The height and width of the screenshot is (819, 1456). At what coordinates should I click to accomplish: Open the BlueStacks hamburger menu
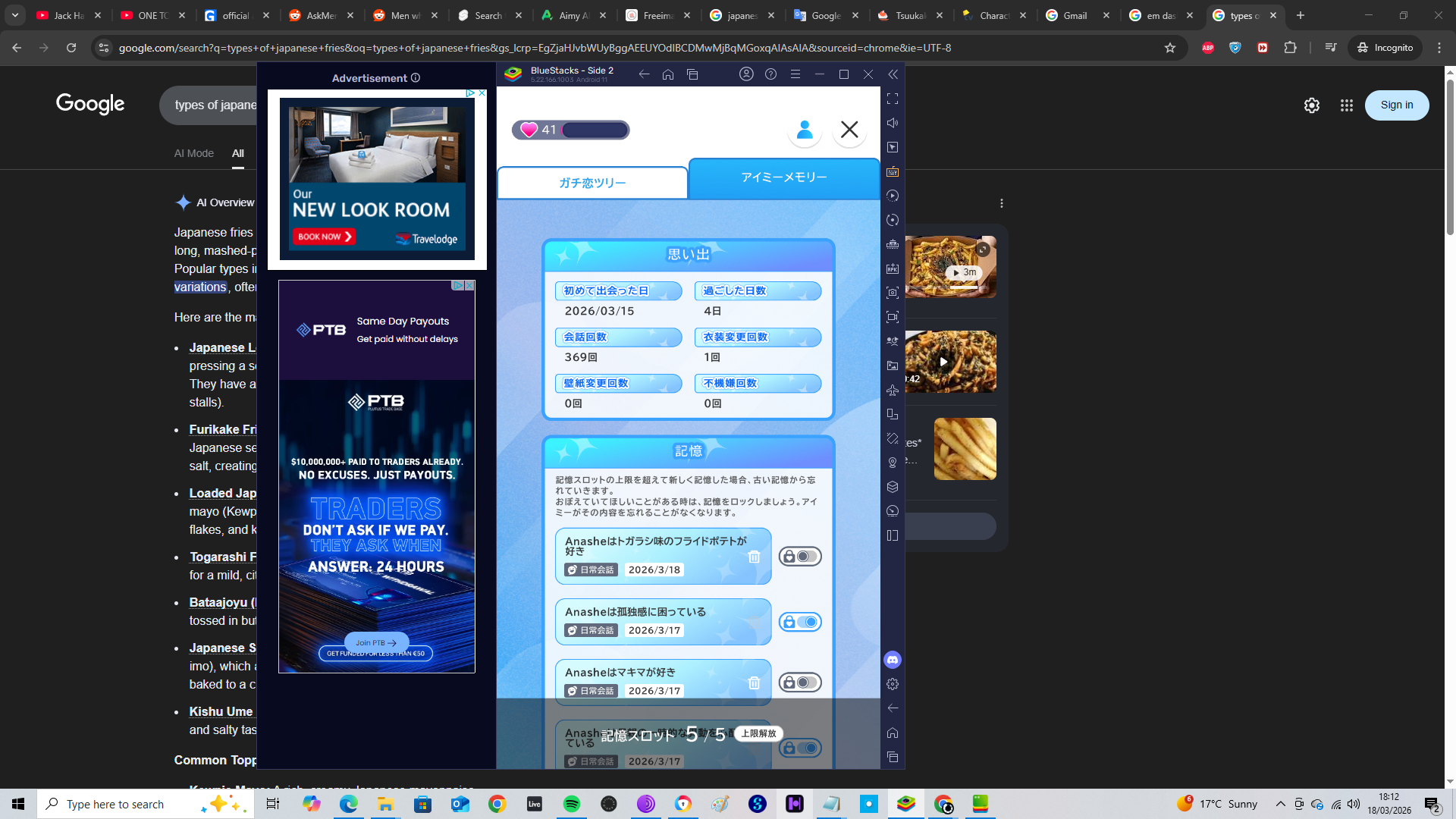795,74
